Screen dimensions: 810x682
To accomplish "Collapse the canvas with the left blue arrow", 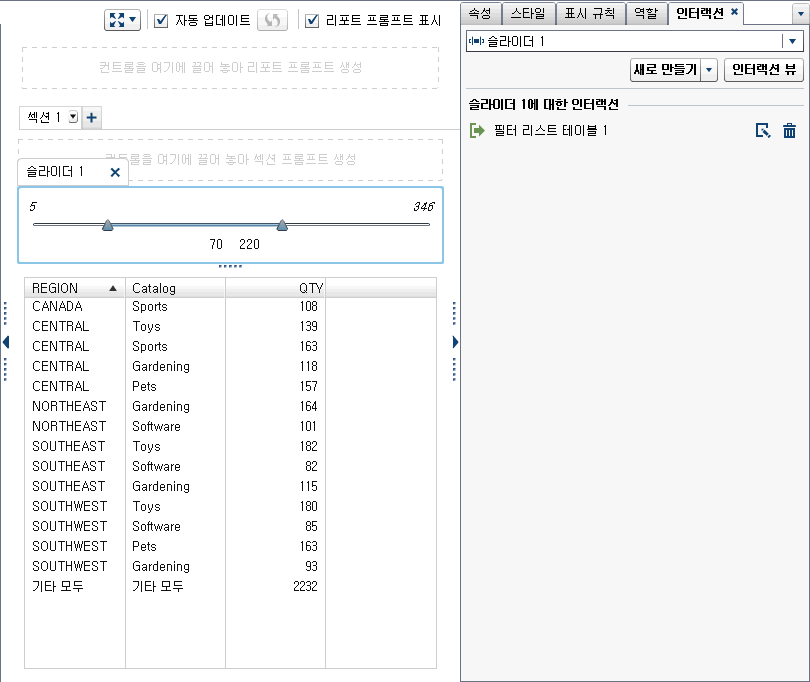I will (5, 341).
